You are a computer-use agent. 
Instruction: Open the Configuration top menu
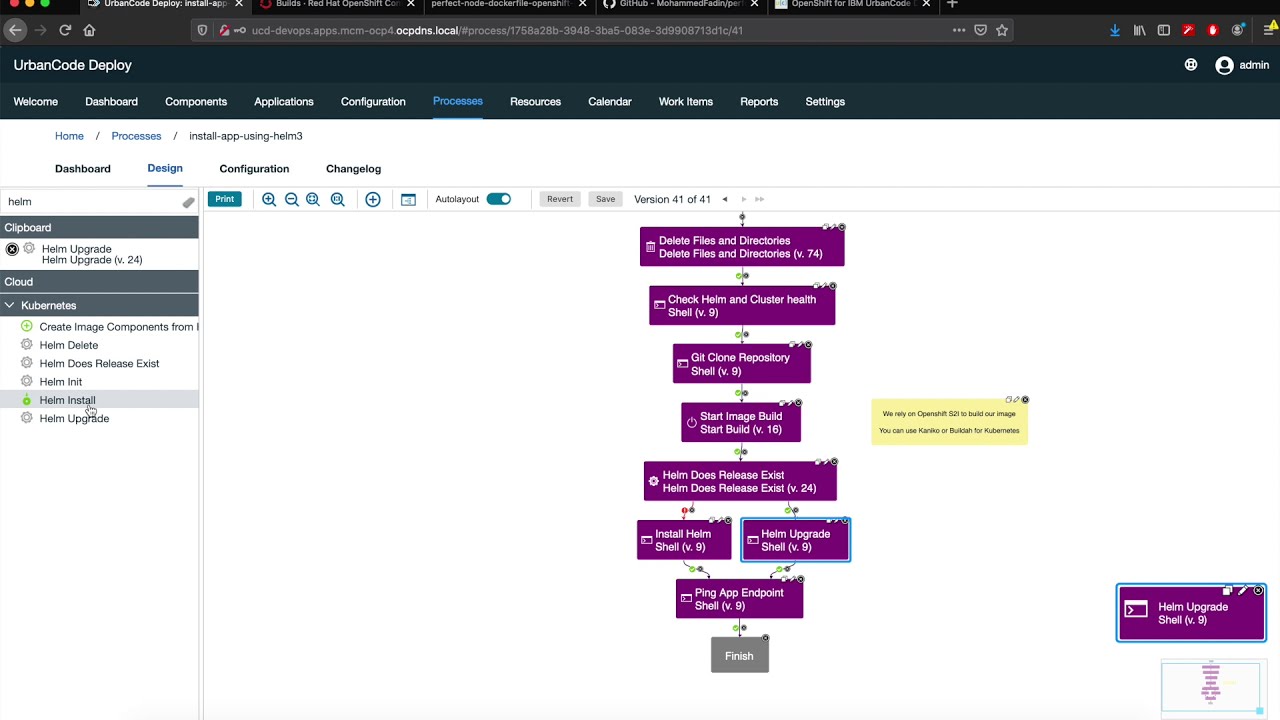[373, 101]
